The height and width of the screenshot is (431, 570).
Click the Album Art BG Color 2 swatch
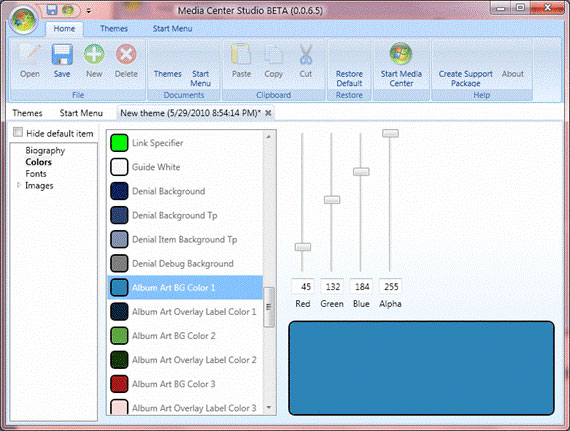(x=119, y=336)
